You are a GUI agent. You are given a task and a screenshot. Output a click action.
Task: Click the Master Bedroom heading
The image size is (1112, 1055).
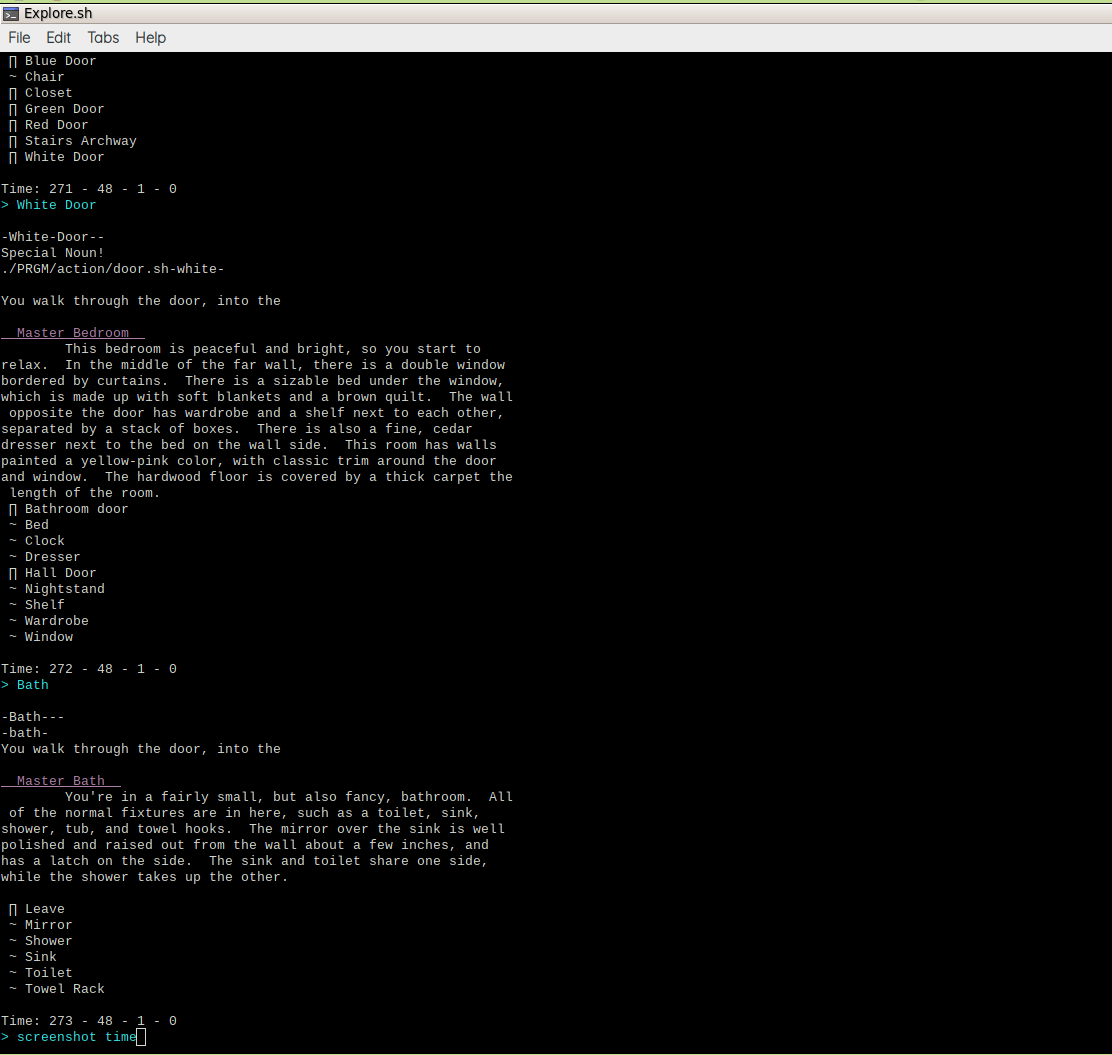73,333
